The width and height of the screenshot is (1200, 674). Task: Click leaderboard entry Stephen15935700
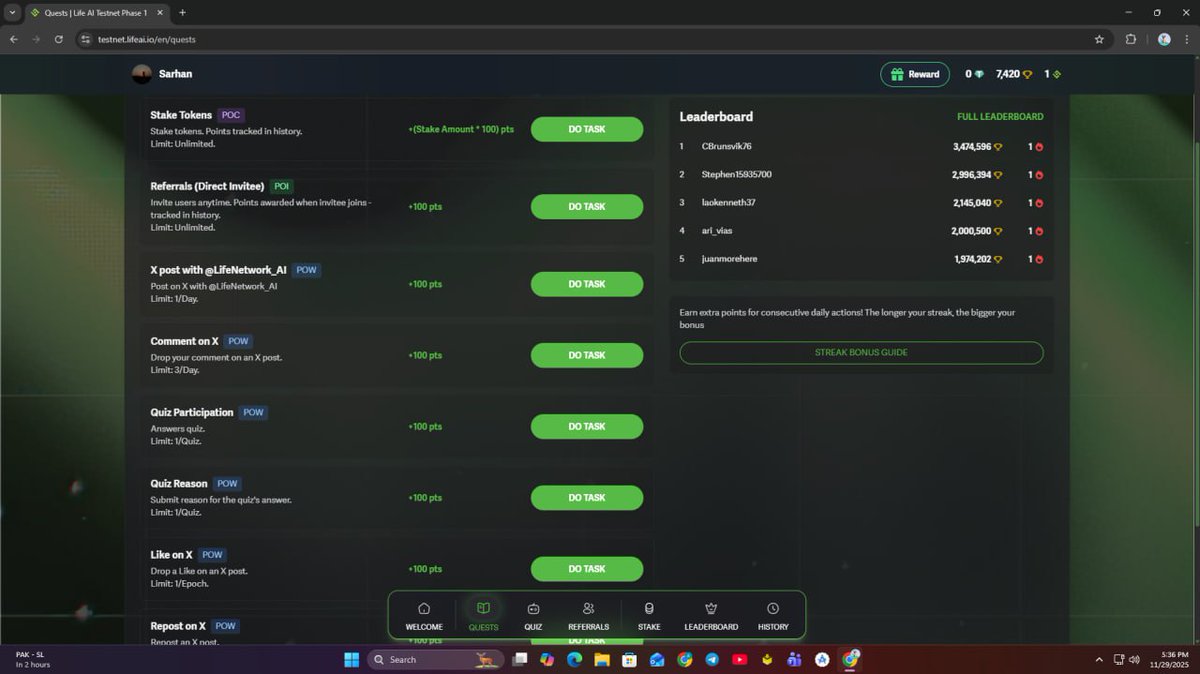(x=736, y=175)
